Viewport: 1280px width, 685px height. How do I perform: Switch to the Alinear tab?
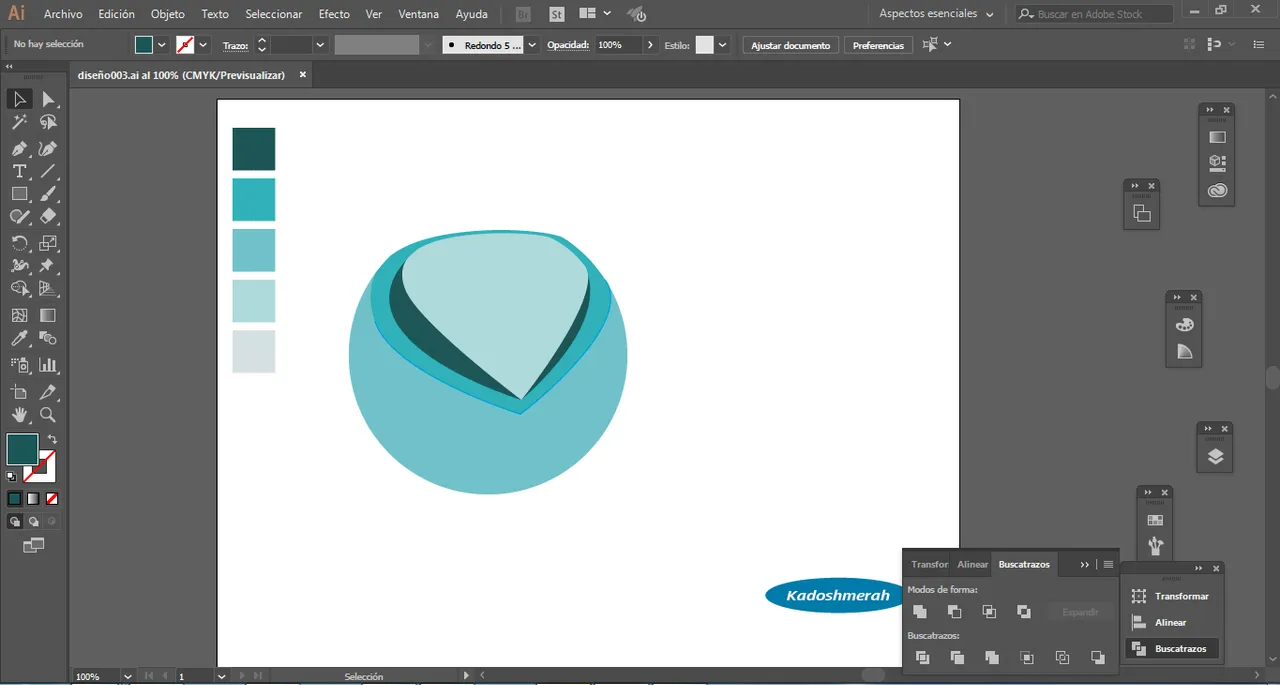(x=972, y=564)
